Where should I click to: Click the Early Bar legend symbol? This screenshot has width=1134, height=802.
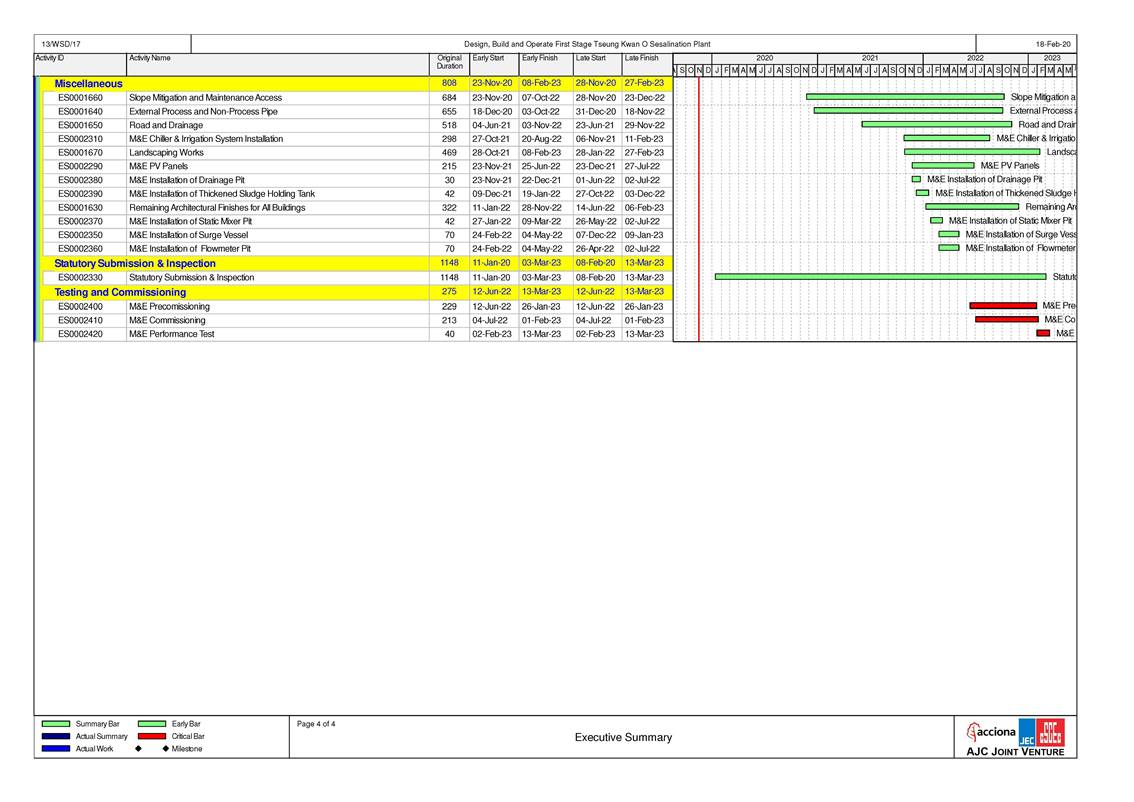(x=151, y=723)
